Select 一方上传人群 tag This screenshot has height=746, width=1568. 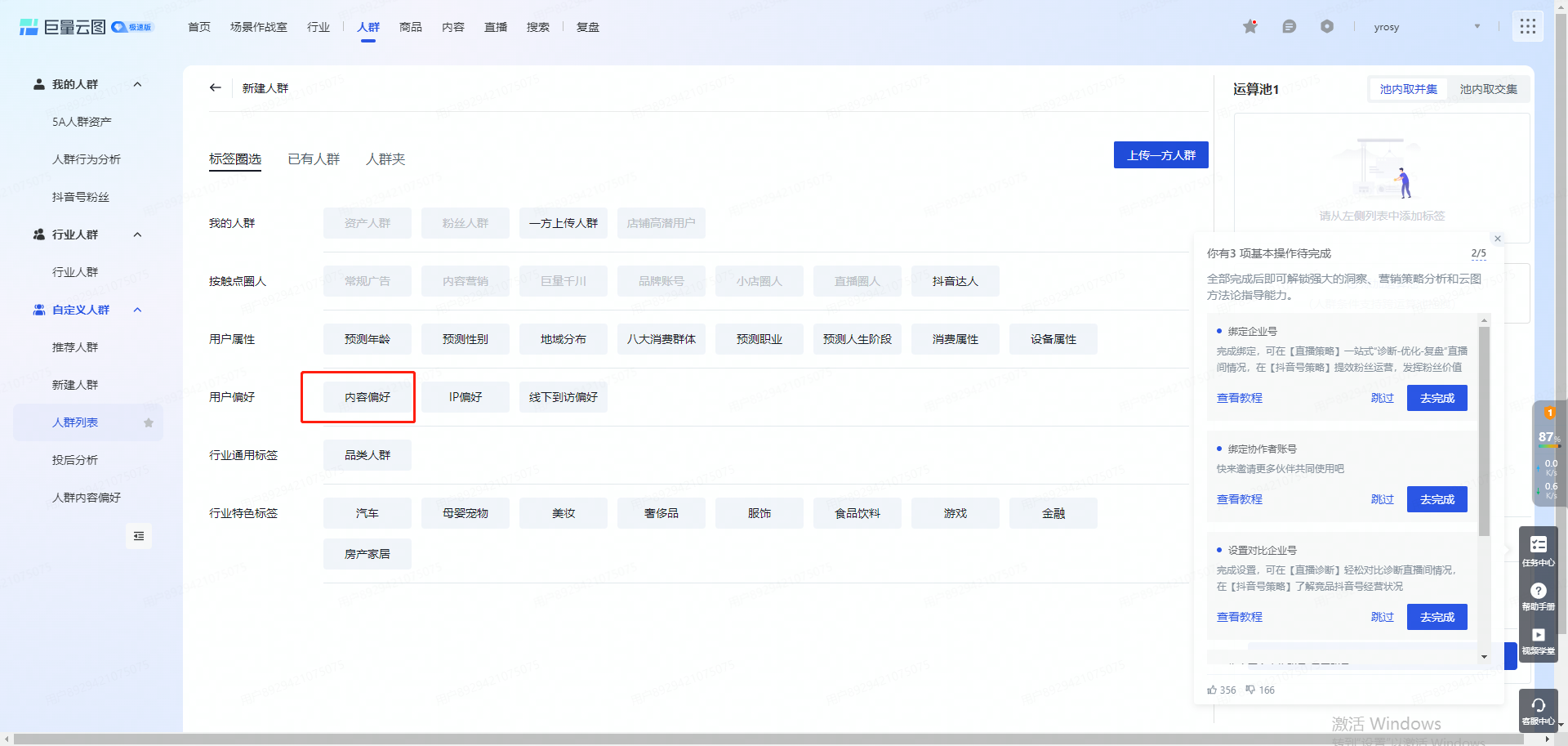[563, 223]
